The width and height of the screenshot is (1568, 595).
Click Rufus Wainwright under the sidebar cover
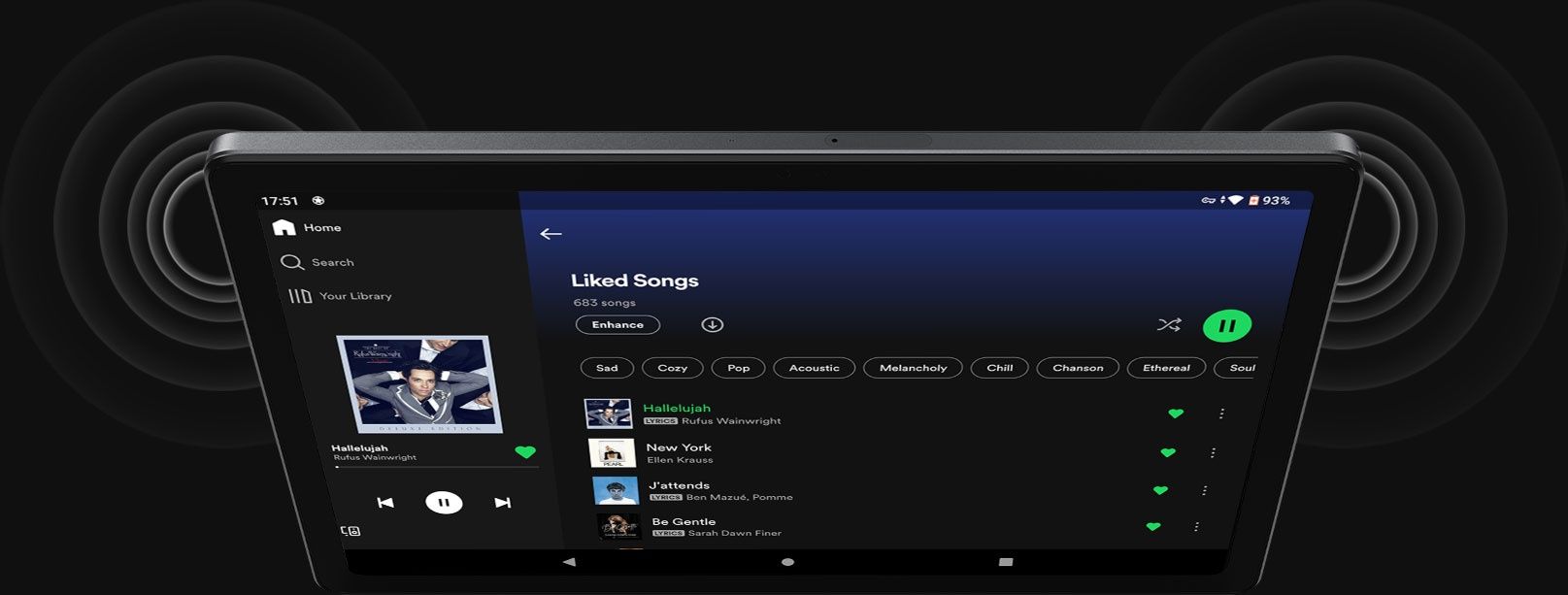375,457
